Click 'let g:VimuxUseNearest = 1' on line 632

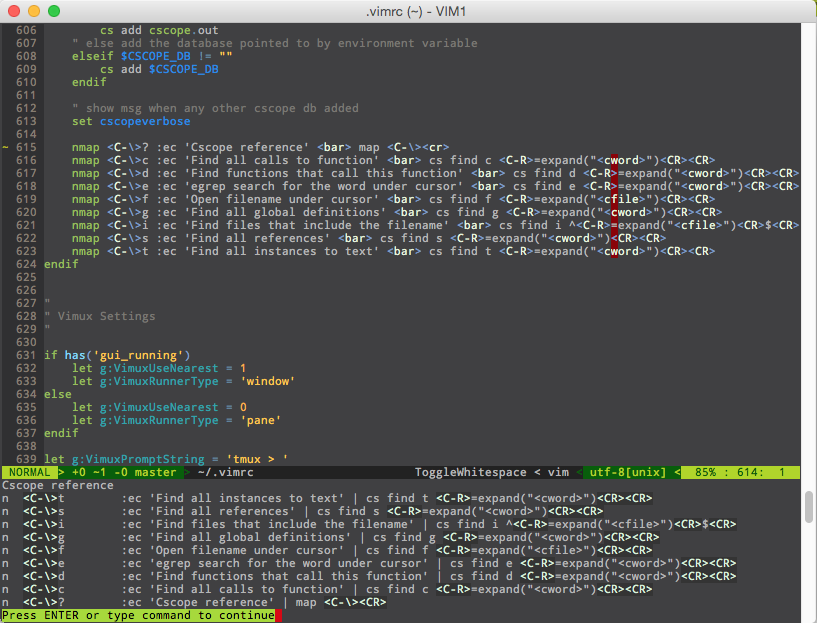(159, 368)
